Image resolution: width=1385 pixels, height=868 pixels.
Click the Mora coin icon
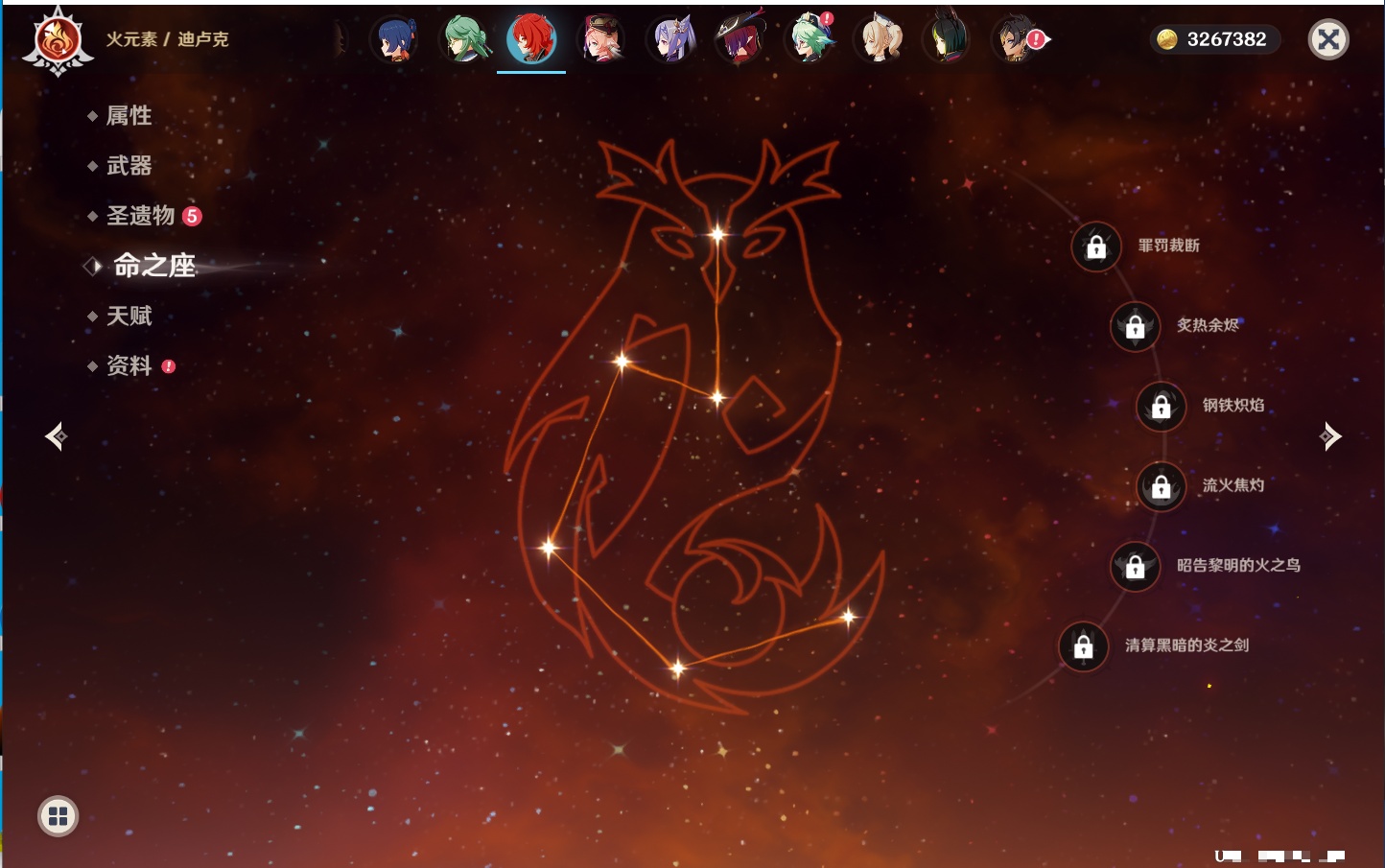(1166, 39)
